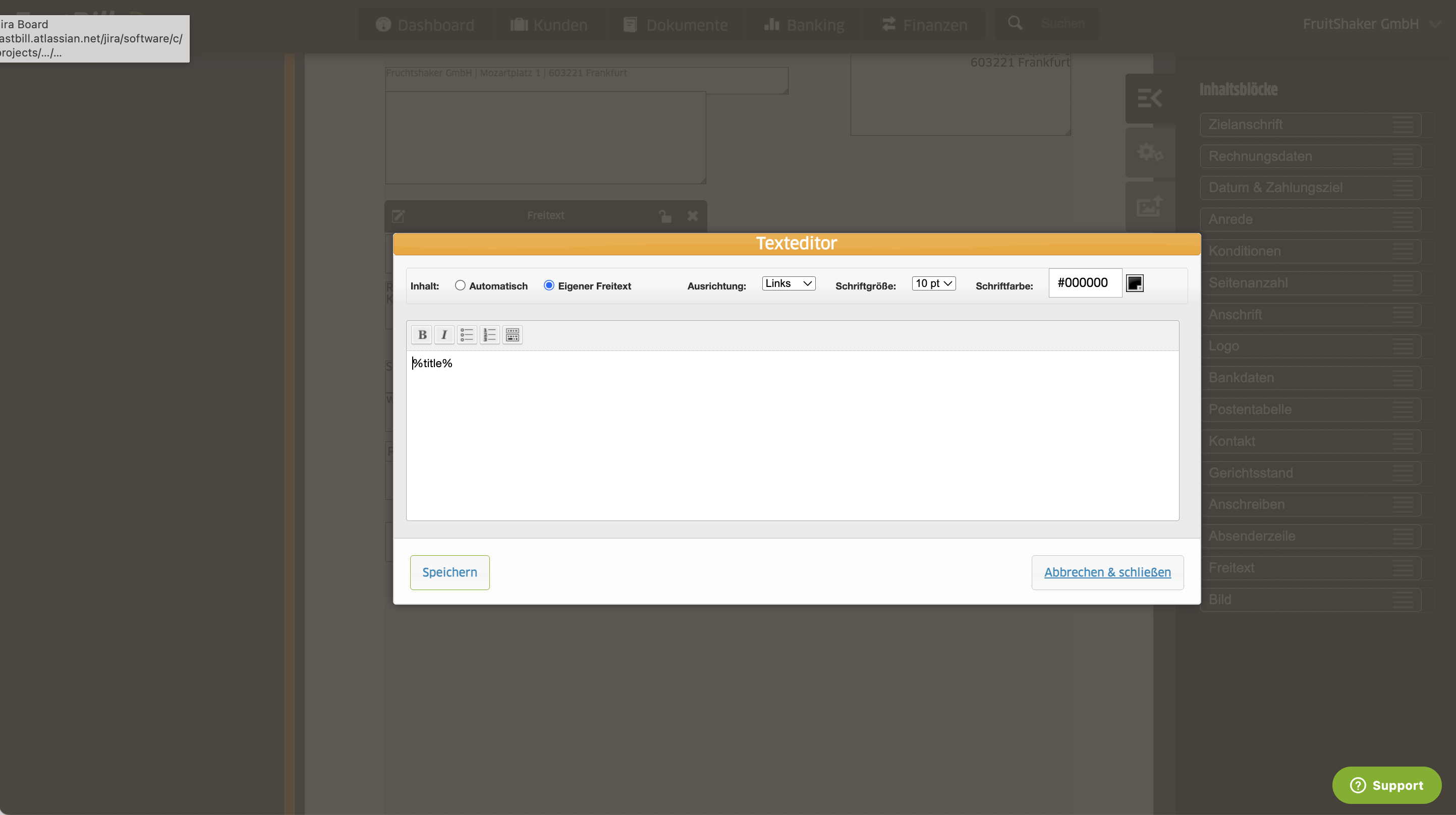1456x815 pixels.
Task: Toggle the Freitext block lock icon
Action: 665,216
